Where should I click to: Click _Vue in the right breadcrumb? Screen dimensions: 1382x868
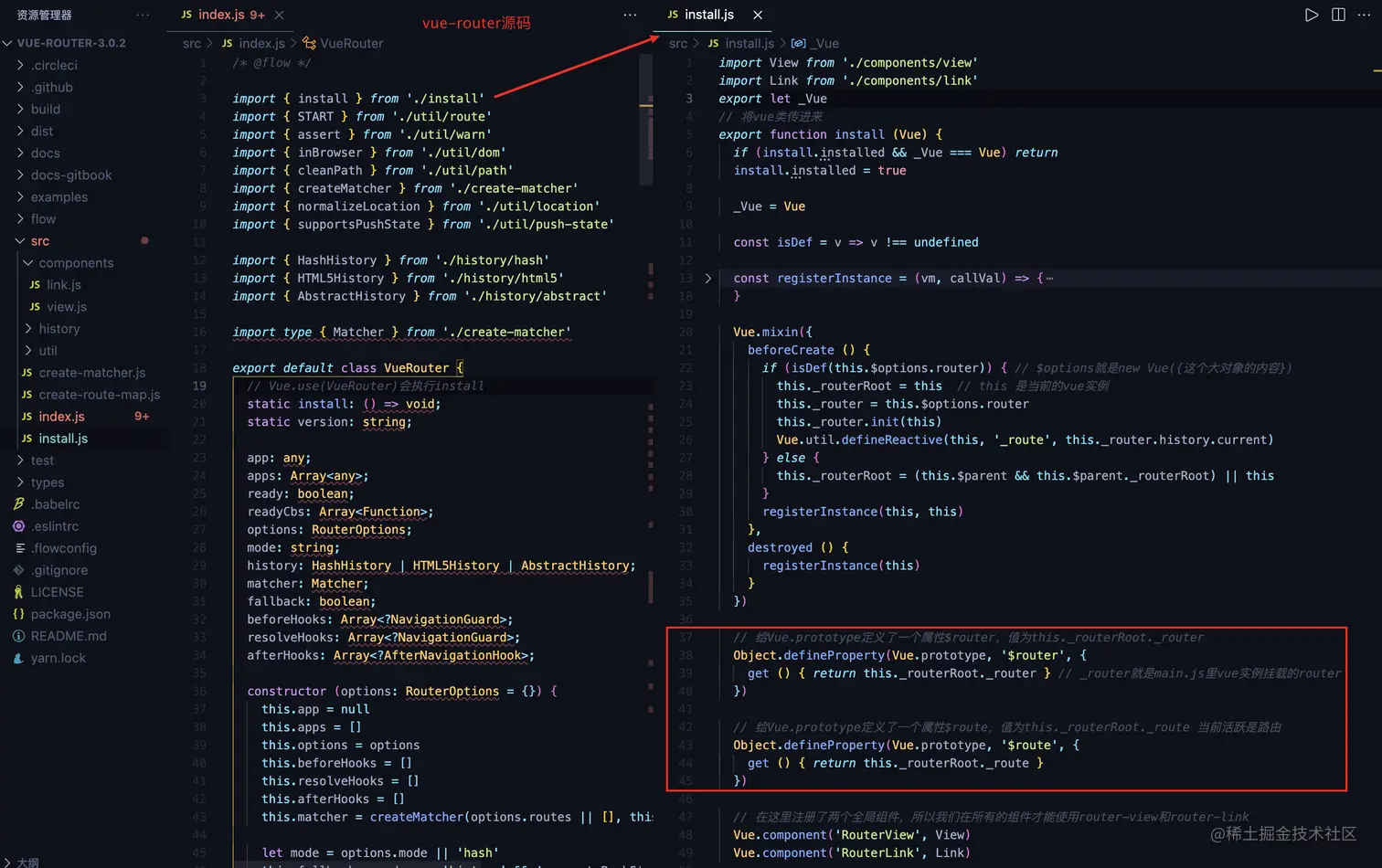(824, 43)
